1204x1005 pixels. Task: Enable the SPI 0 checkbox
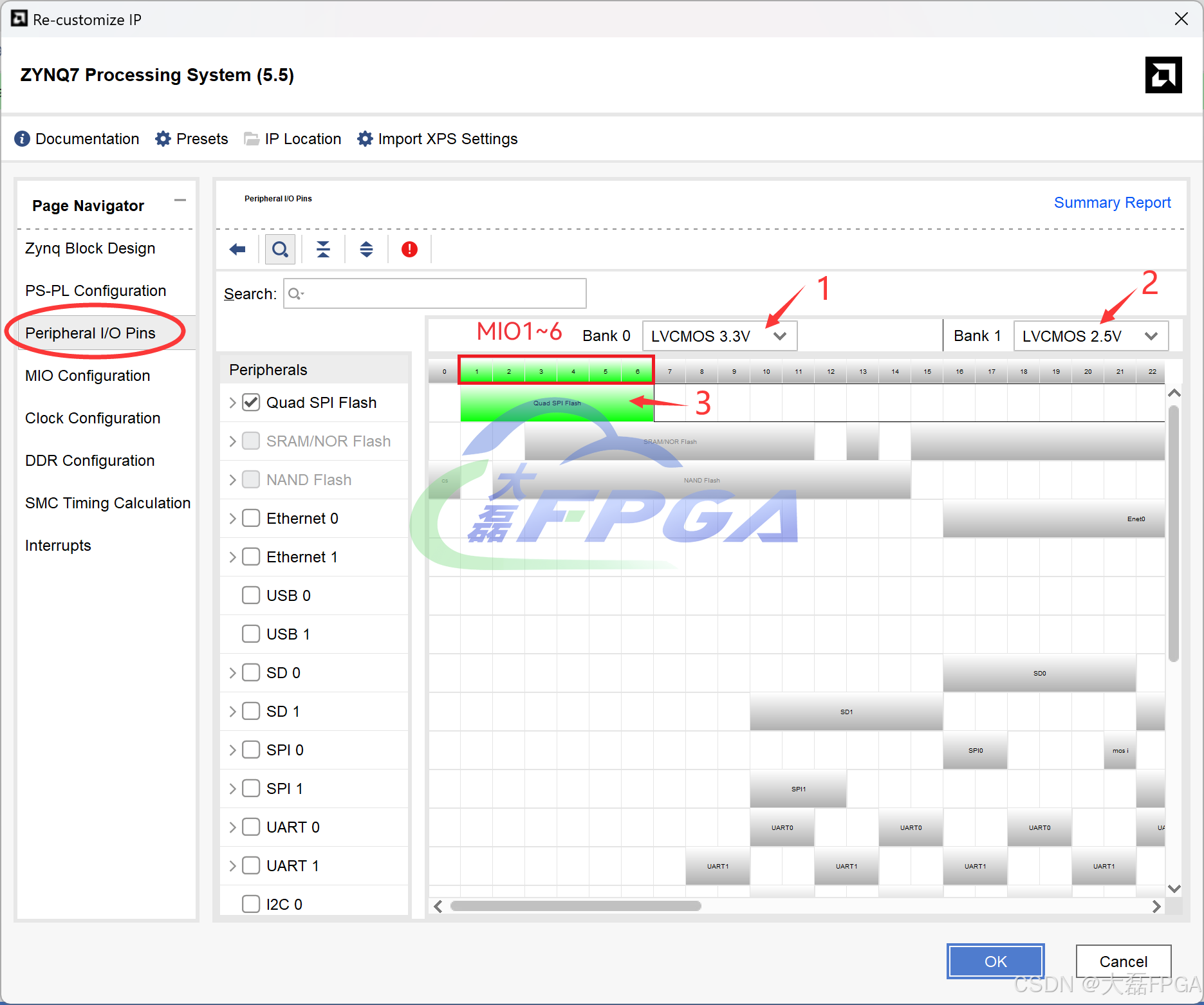point(251,750)
